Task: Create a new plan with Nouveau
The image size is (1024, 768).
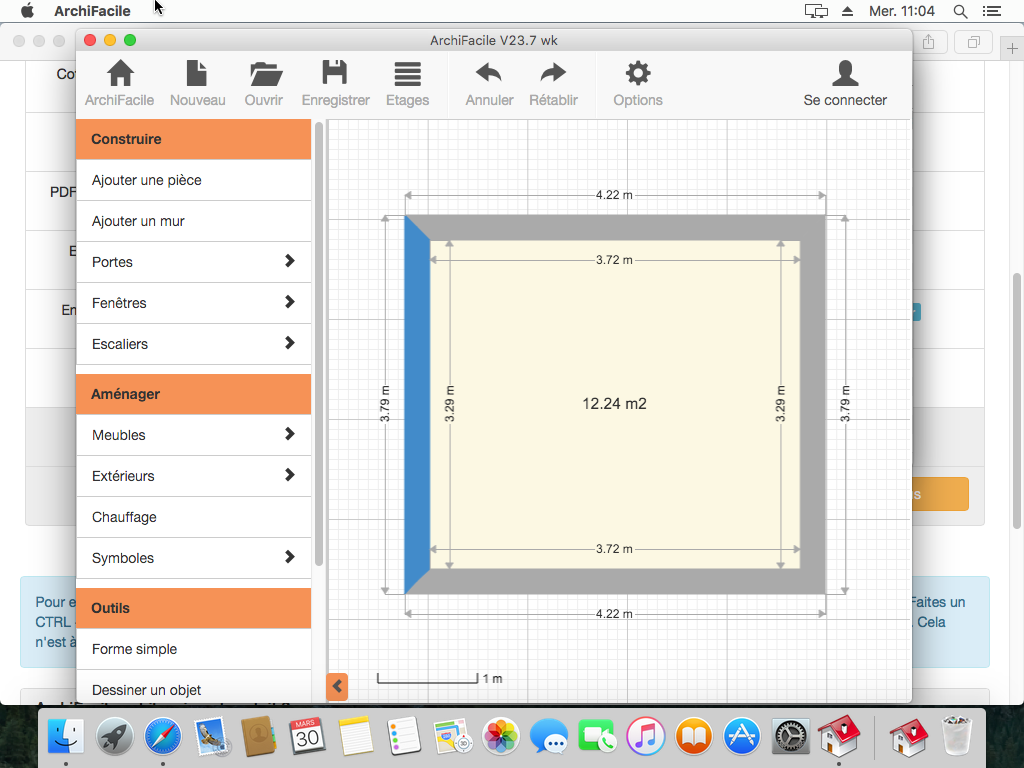Action: pos(197,74)
